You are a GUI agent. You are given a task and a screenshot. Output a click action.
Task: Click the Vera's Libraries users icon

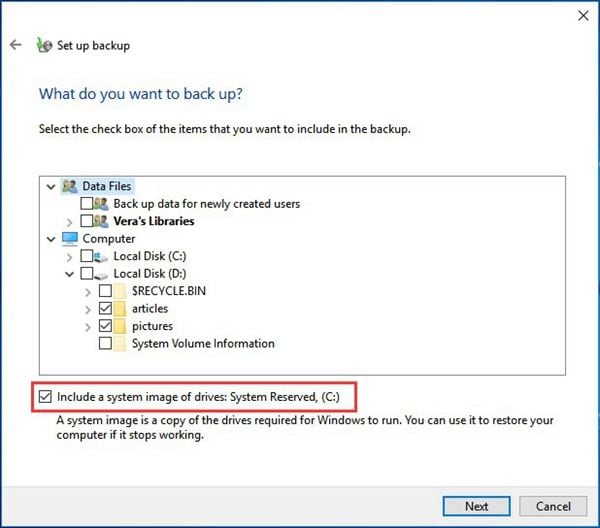point(101,221)
